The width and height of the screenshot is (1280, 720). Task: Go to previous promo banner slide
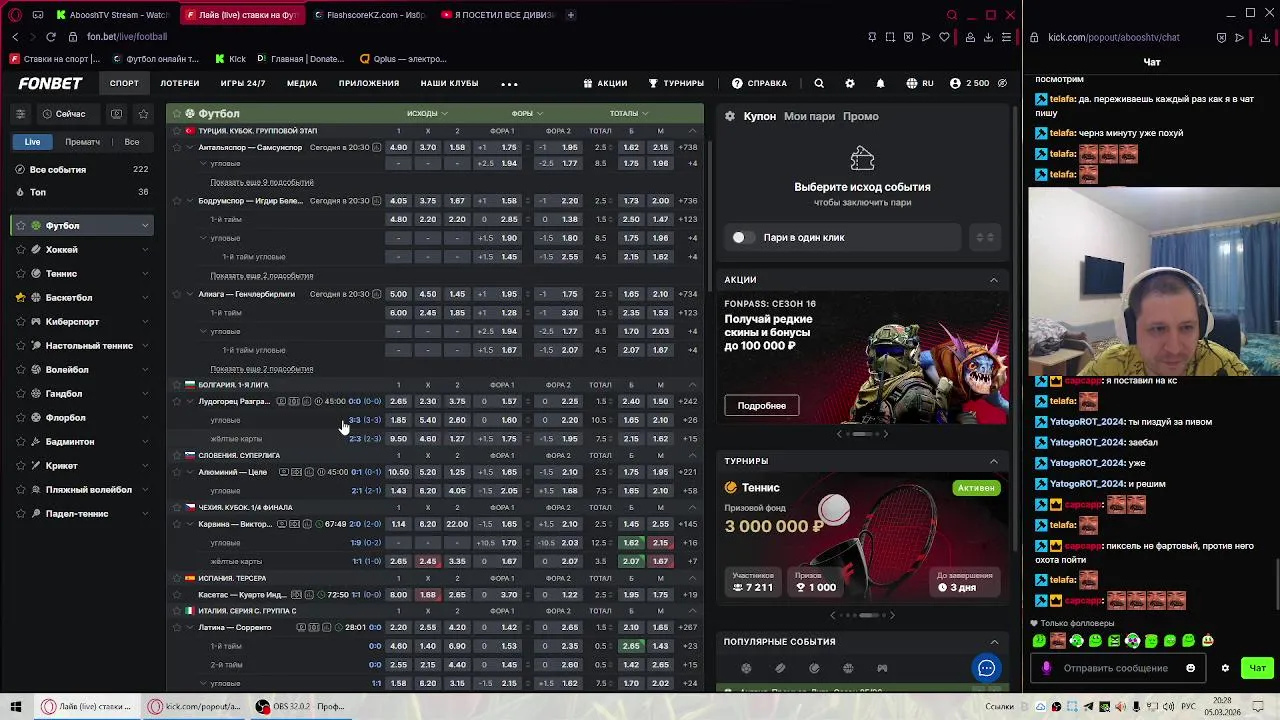[x=839, y=434]
